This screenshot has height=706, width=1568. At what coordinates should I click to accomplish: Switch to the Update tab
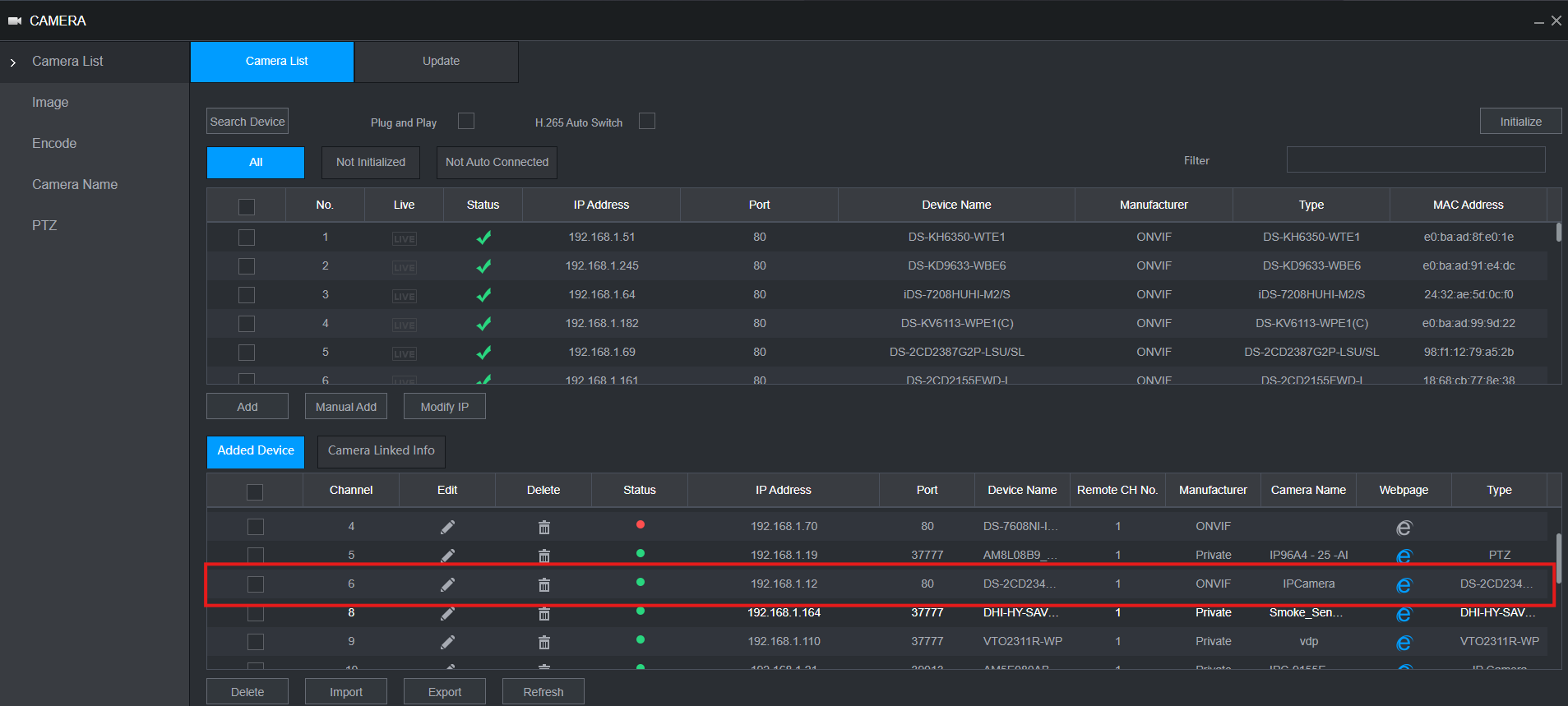click(437, 62)
